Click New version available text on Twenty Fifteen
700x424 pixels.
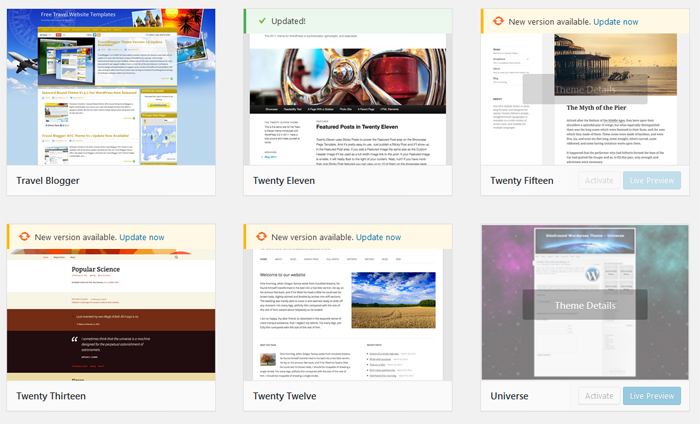pyautogui.click(x=550, y=22)
